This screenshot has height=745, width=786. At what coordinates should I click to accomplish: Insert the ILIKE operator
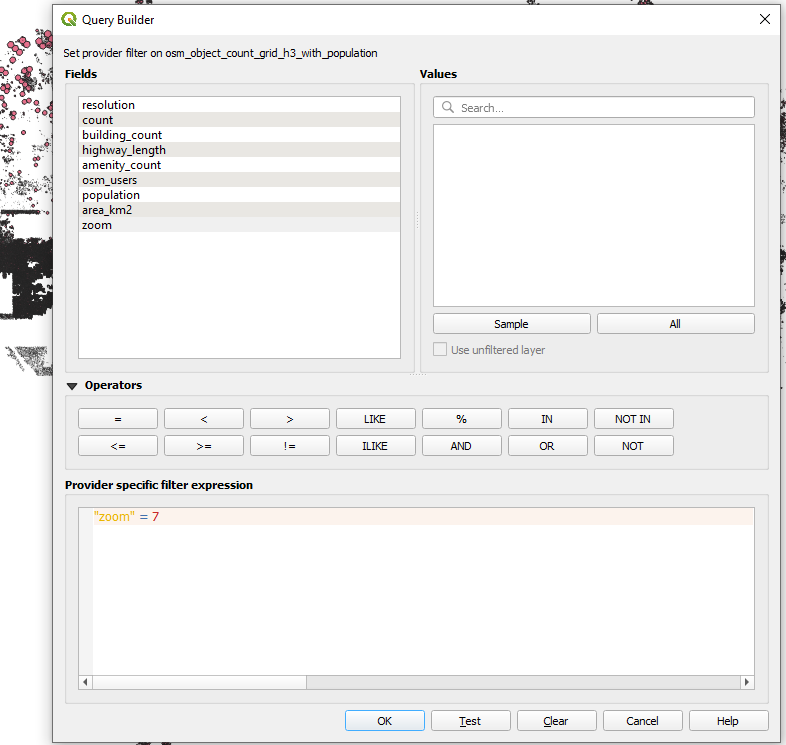[x=375, y=446]
